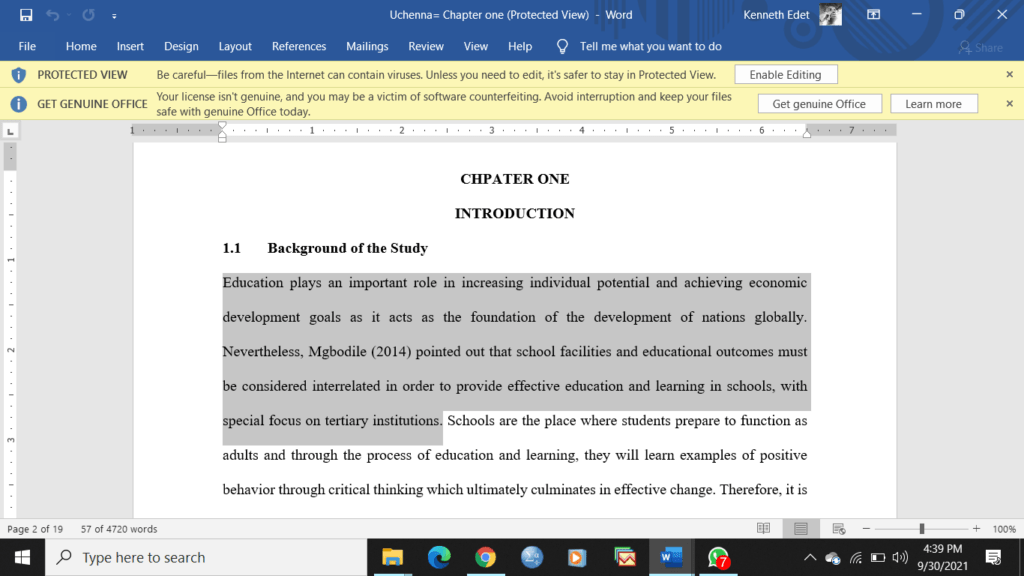Image resolution: width=1024 pixels, height=576 pixels.
Task: Toggle the battery status indicator
Action: tap(878, 557)
